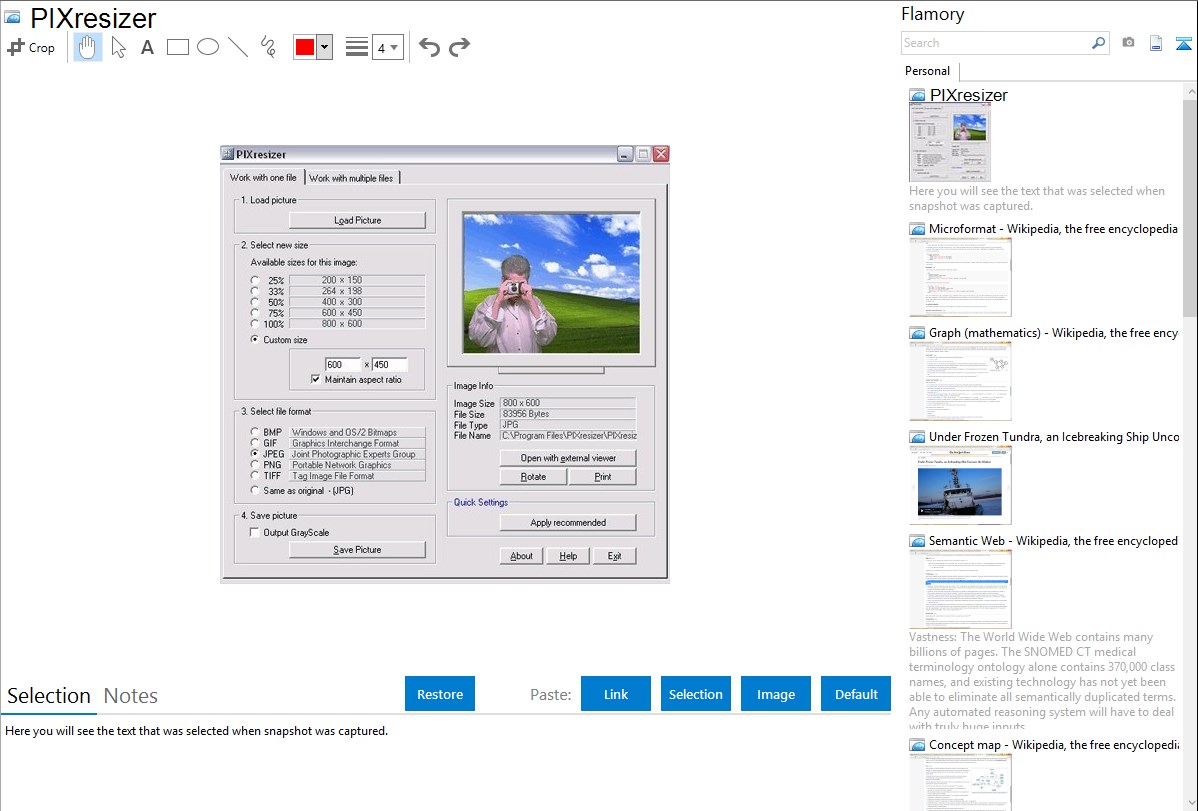
Task: Toggle the Maintain aspect ratio checkbox
Action: [x=316, y=379]
